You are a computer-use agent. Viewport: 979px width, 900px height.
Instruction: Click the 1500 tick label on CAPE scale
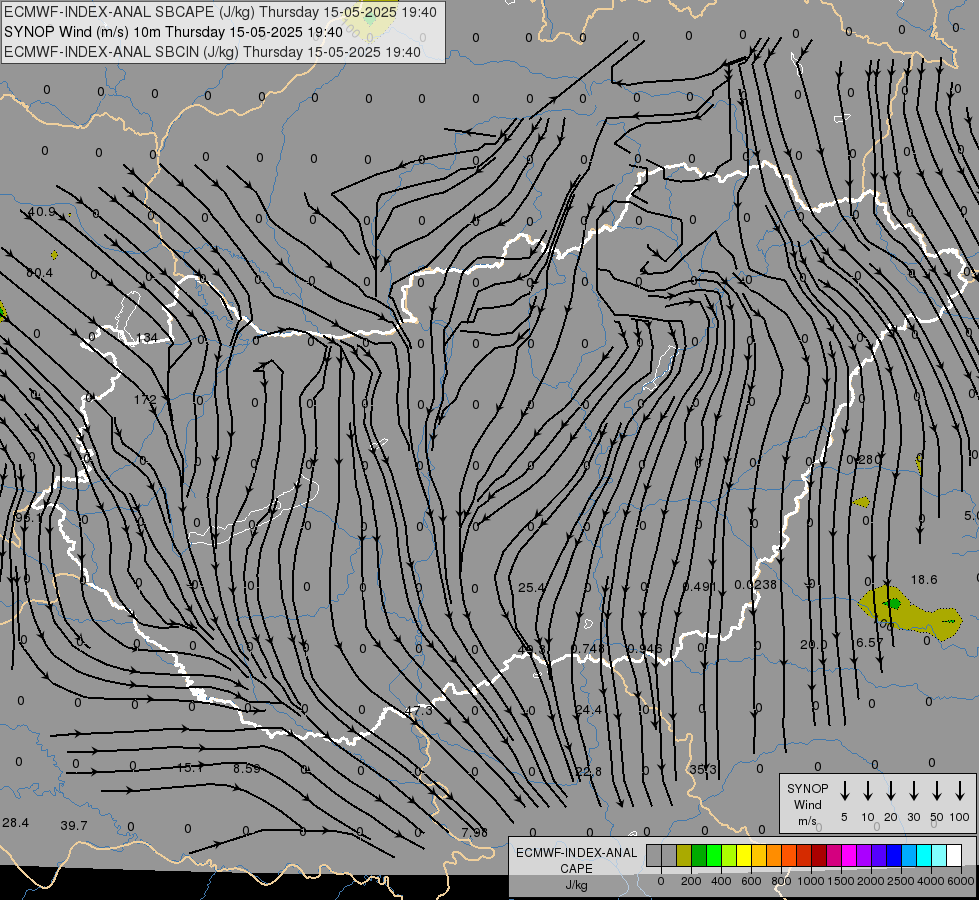[x=841, y=881]
